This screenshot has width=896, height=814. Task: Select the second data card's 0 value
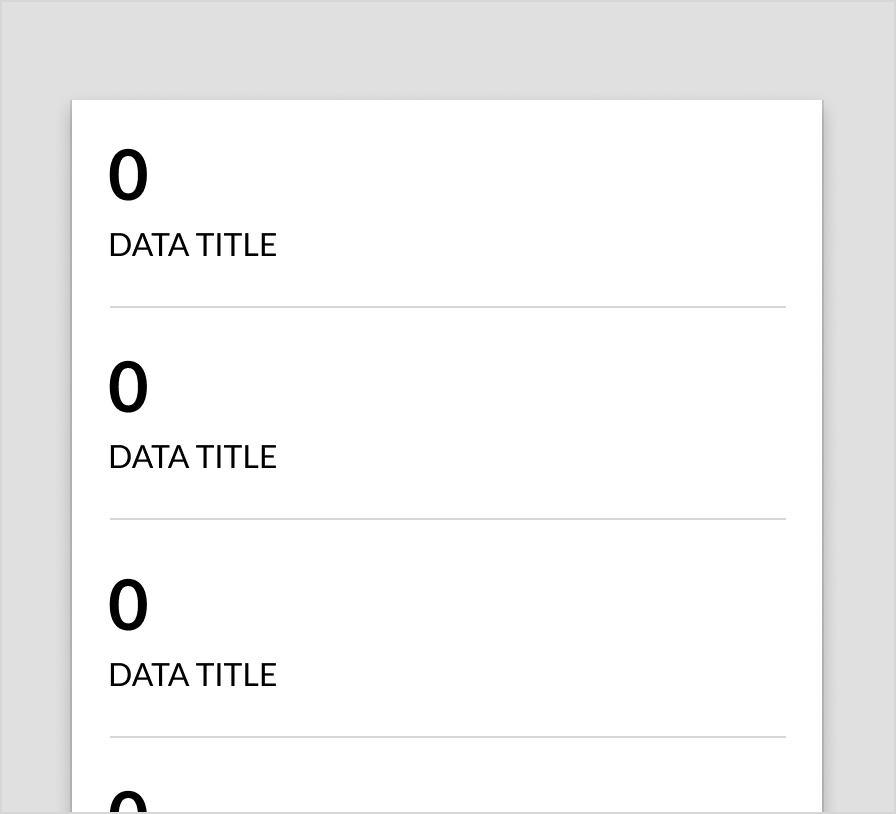(128, 388)
